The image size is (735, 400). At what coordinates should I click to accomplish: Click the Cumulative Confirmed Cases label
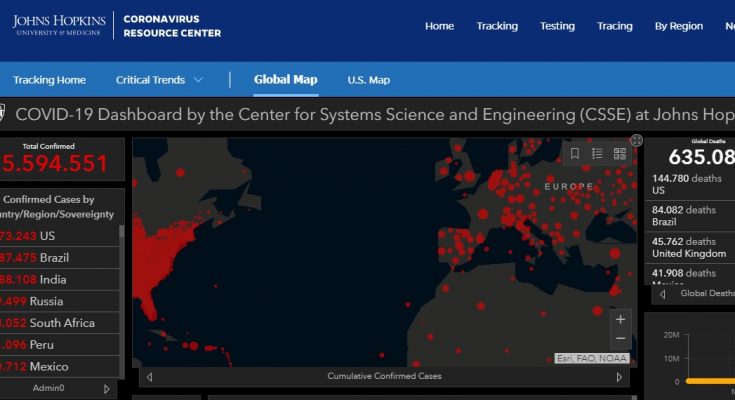(384, 376)
